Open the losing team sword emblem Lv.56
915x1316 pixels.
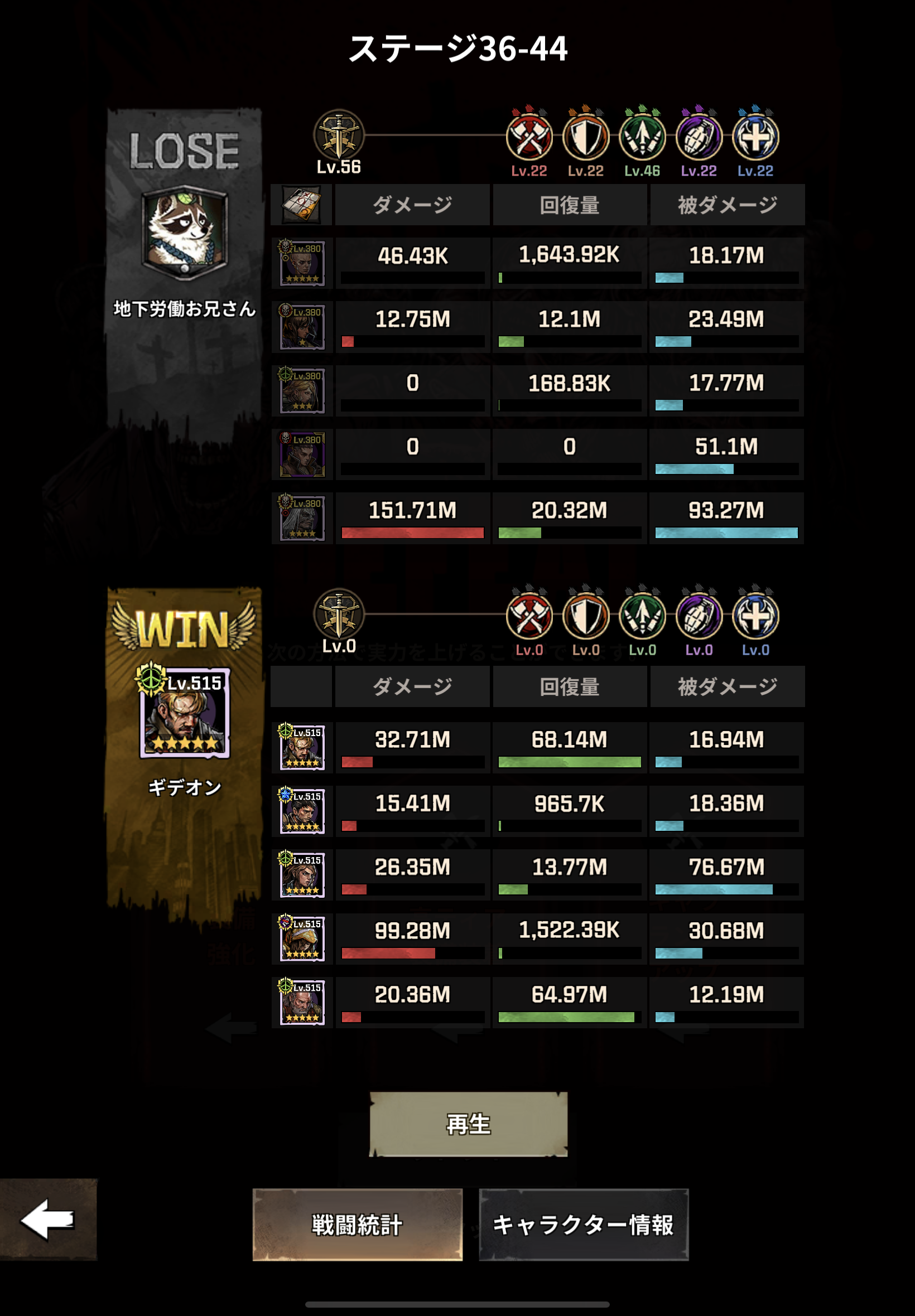[339, 135]
